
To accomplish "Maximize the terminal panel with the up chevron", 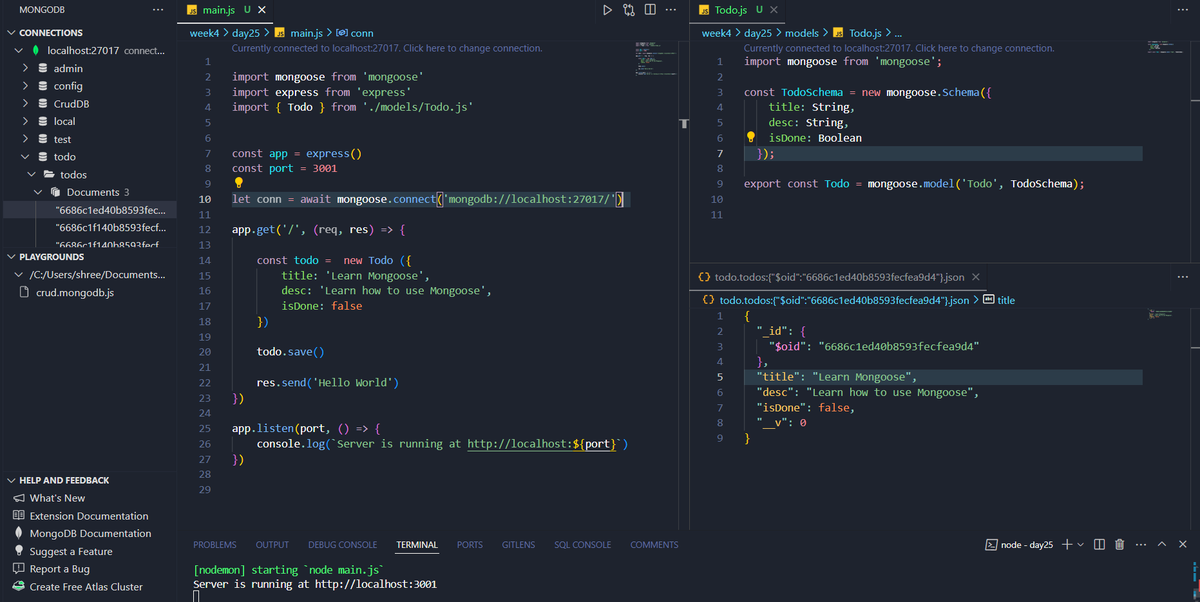I will pyautogui.click(x=1162, y=544).
